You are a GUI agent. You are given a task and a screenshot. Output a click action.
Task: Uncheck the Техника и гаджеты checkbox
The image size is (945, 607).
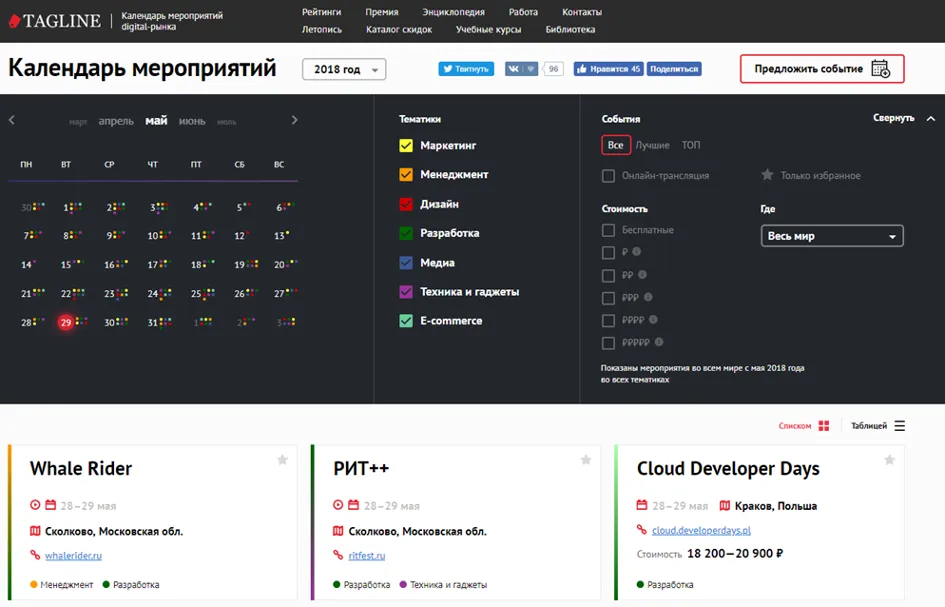[406, 292]
